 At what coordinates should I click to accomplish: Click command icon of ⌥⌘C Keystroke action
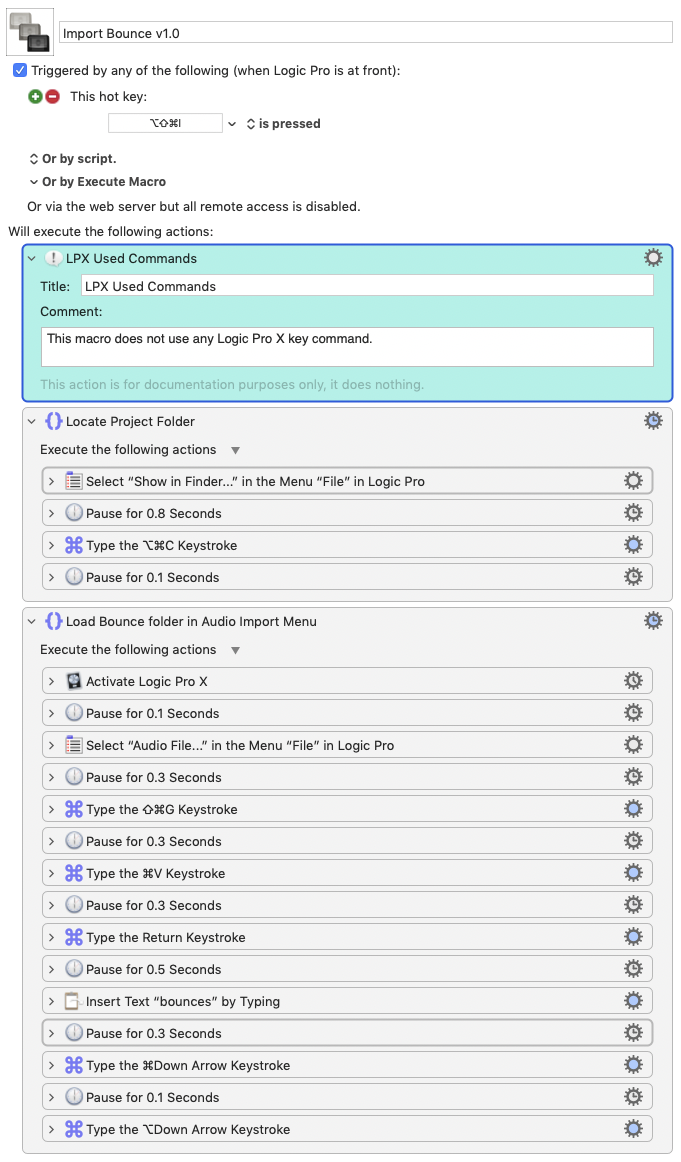pyautogui.click(x=73, y=545)
